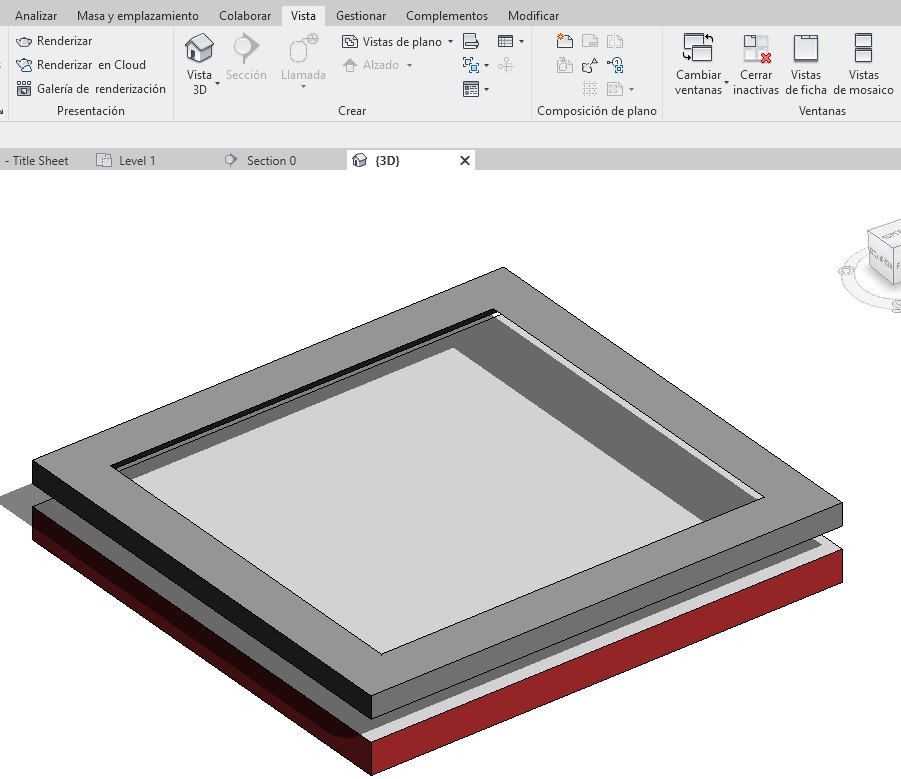Click the Cerrar inactivas icon
This screenshot has height=779, width=901.
coord(755,49)
